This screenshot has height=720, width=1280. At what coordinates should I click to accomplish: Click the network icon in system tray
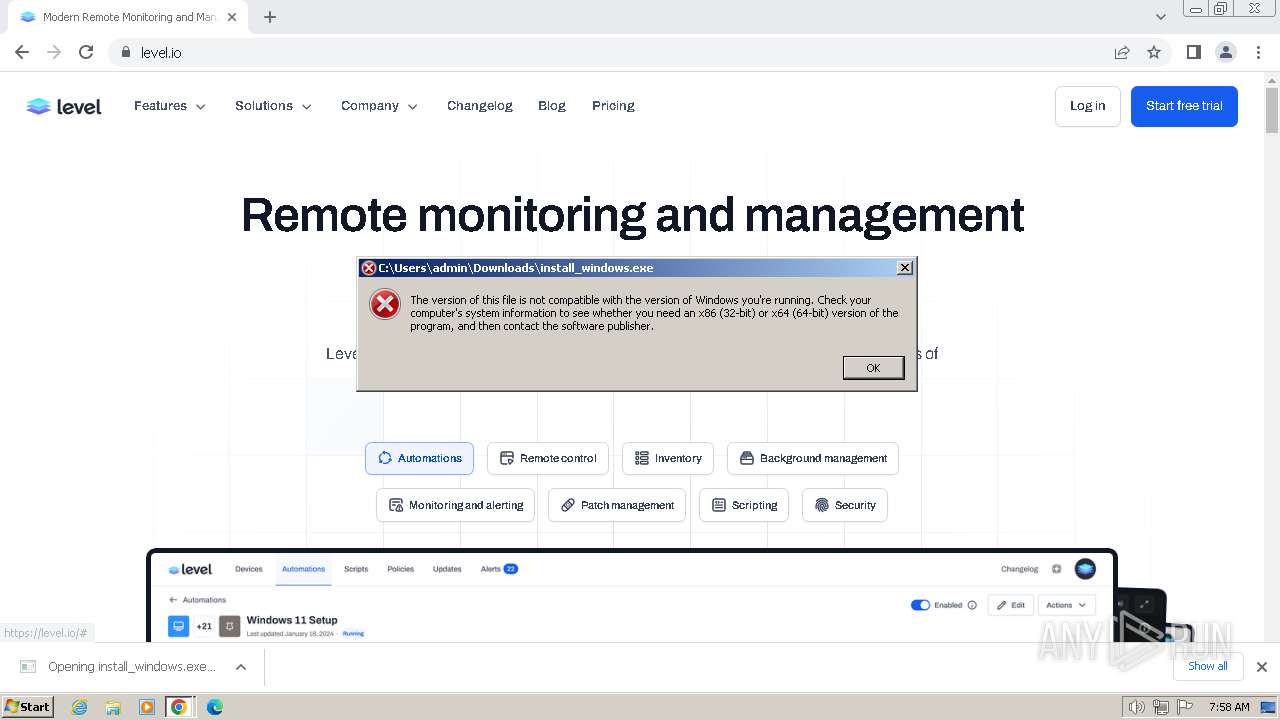[1161, 707]
